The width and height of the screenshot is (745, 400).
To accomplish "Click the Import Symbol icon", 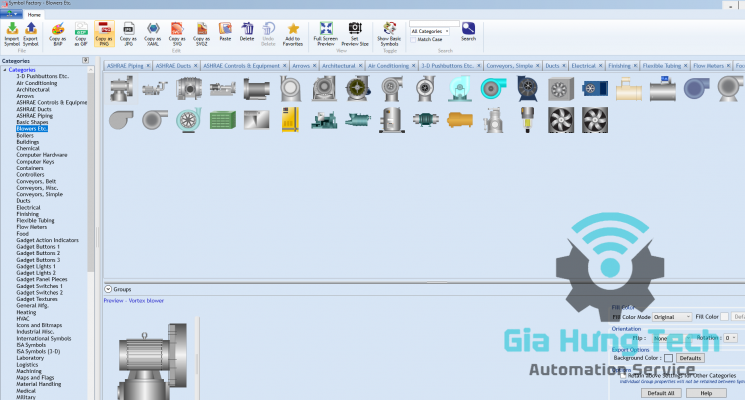I will [x=11, y=32].
